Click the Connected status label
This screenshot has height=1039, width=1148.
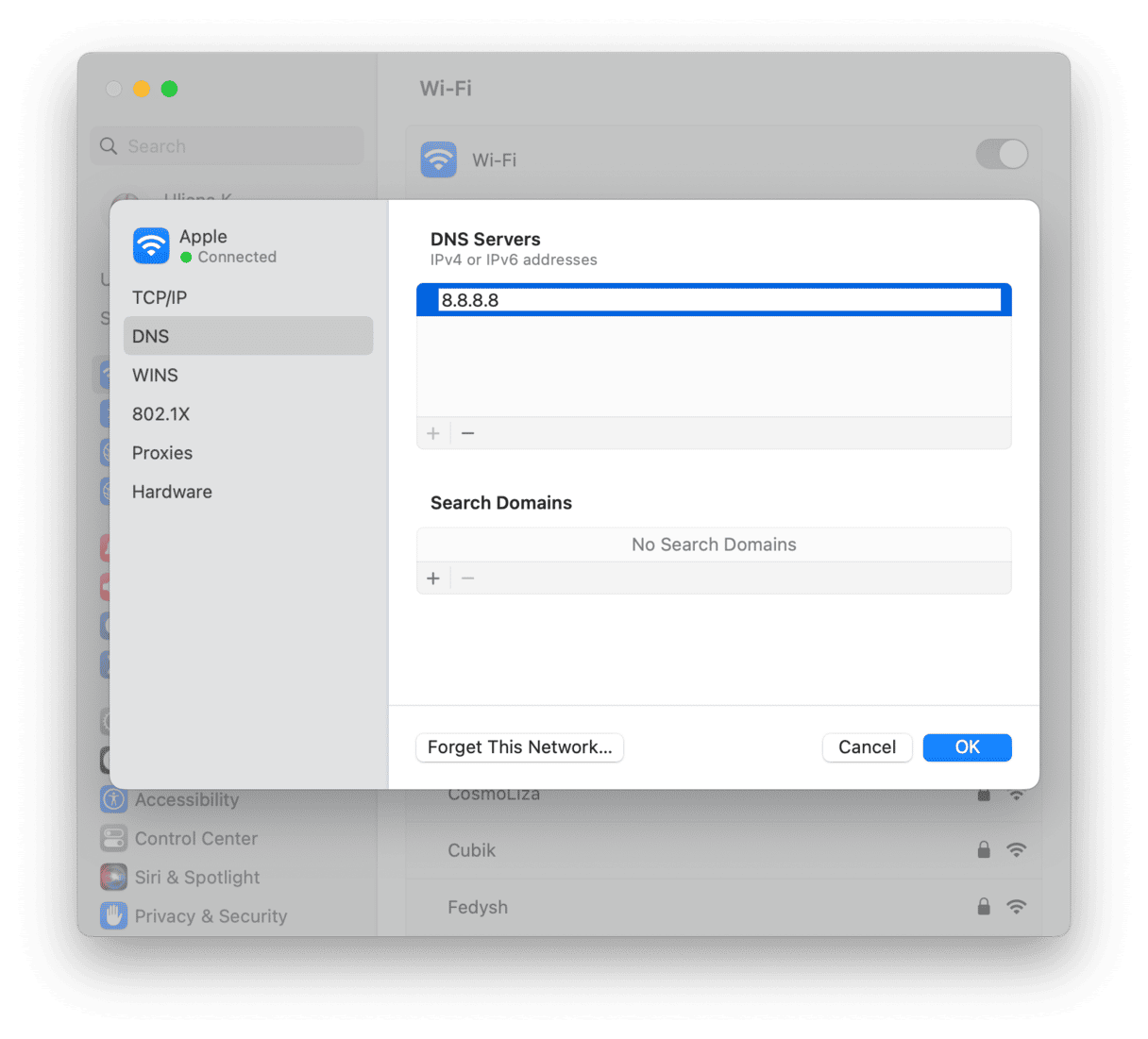click(237, 257)
